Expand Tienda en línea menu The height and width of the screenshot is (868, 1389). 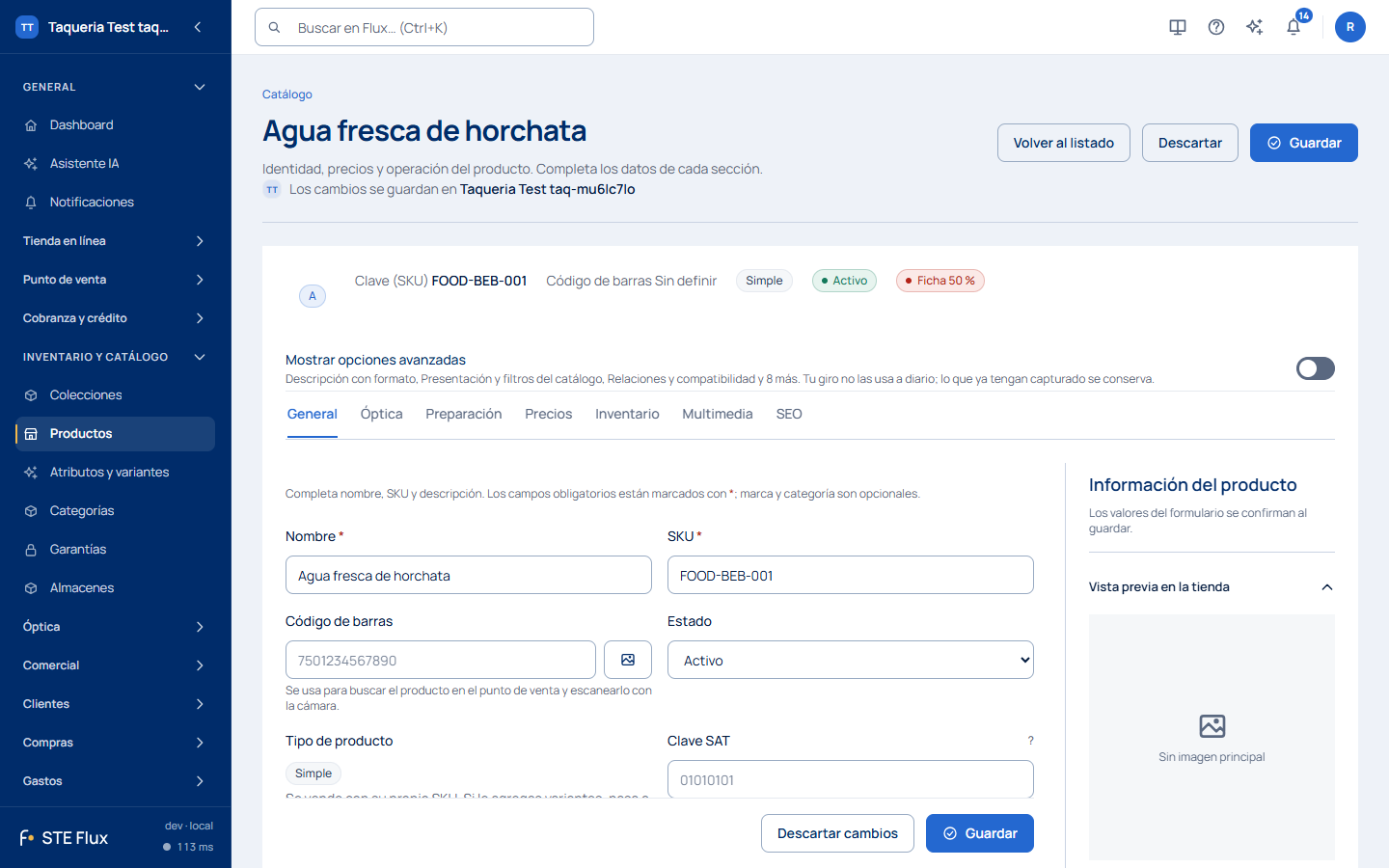coord(115,241)
